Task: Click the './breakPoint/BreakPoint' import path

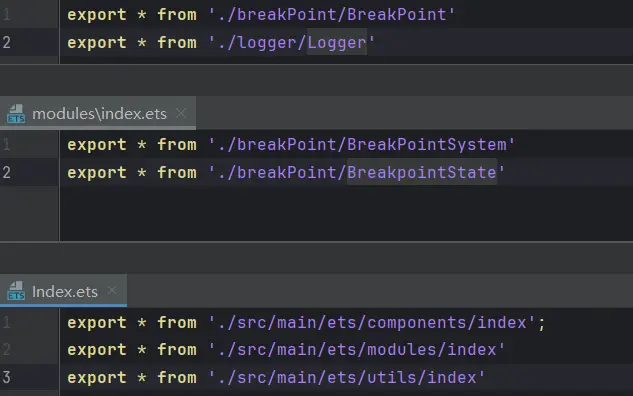Action: 331,15
